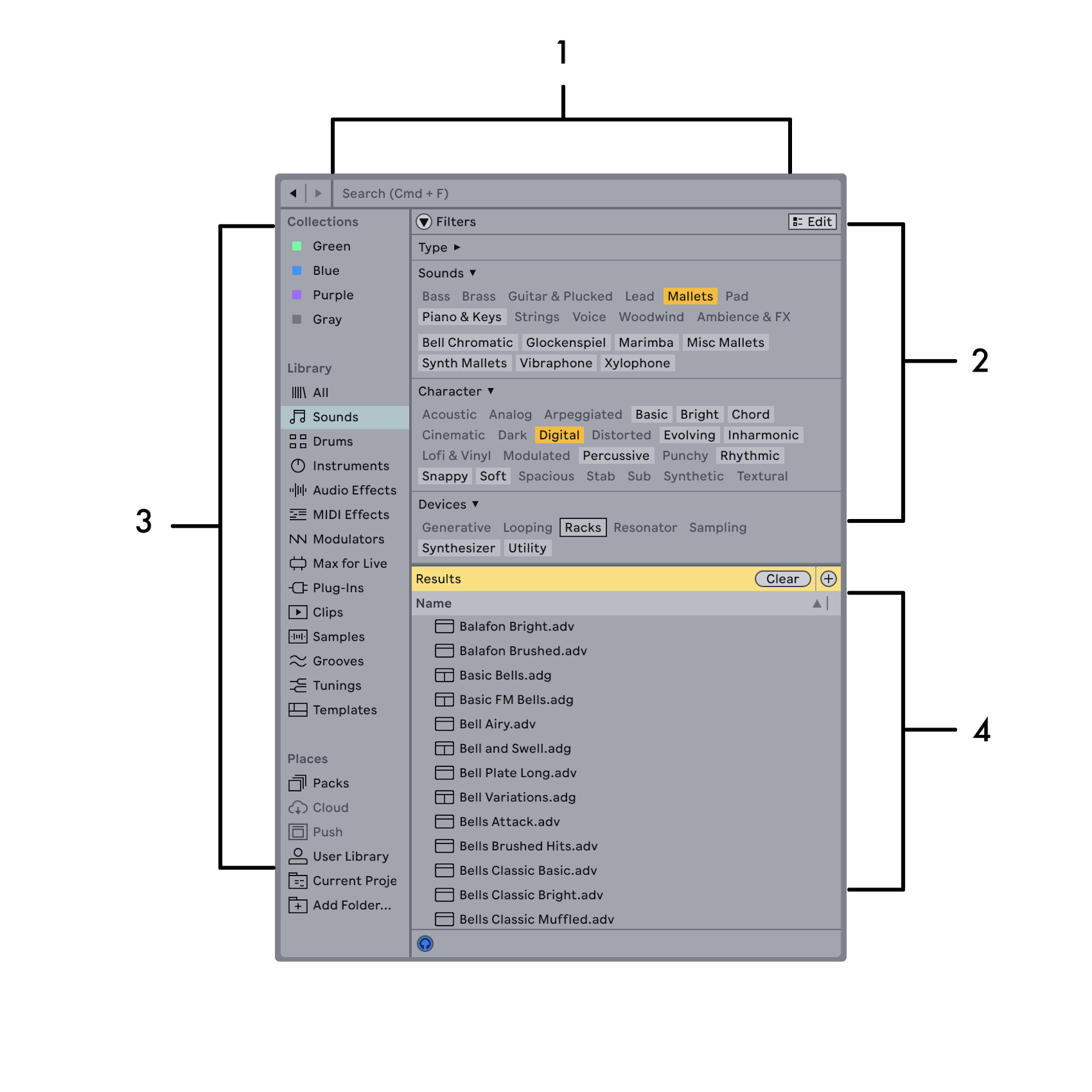1092x1092 pixels.
Task: Open the Instruments browser icon
Action: [x=299, y=465]
